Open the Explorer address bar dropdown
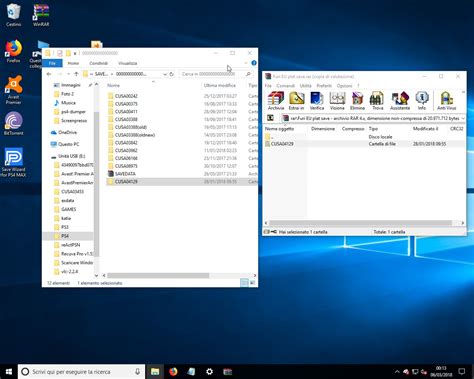474x379 pixels. [165, 74]
